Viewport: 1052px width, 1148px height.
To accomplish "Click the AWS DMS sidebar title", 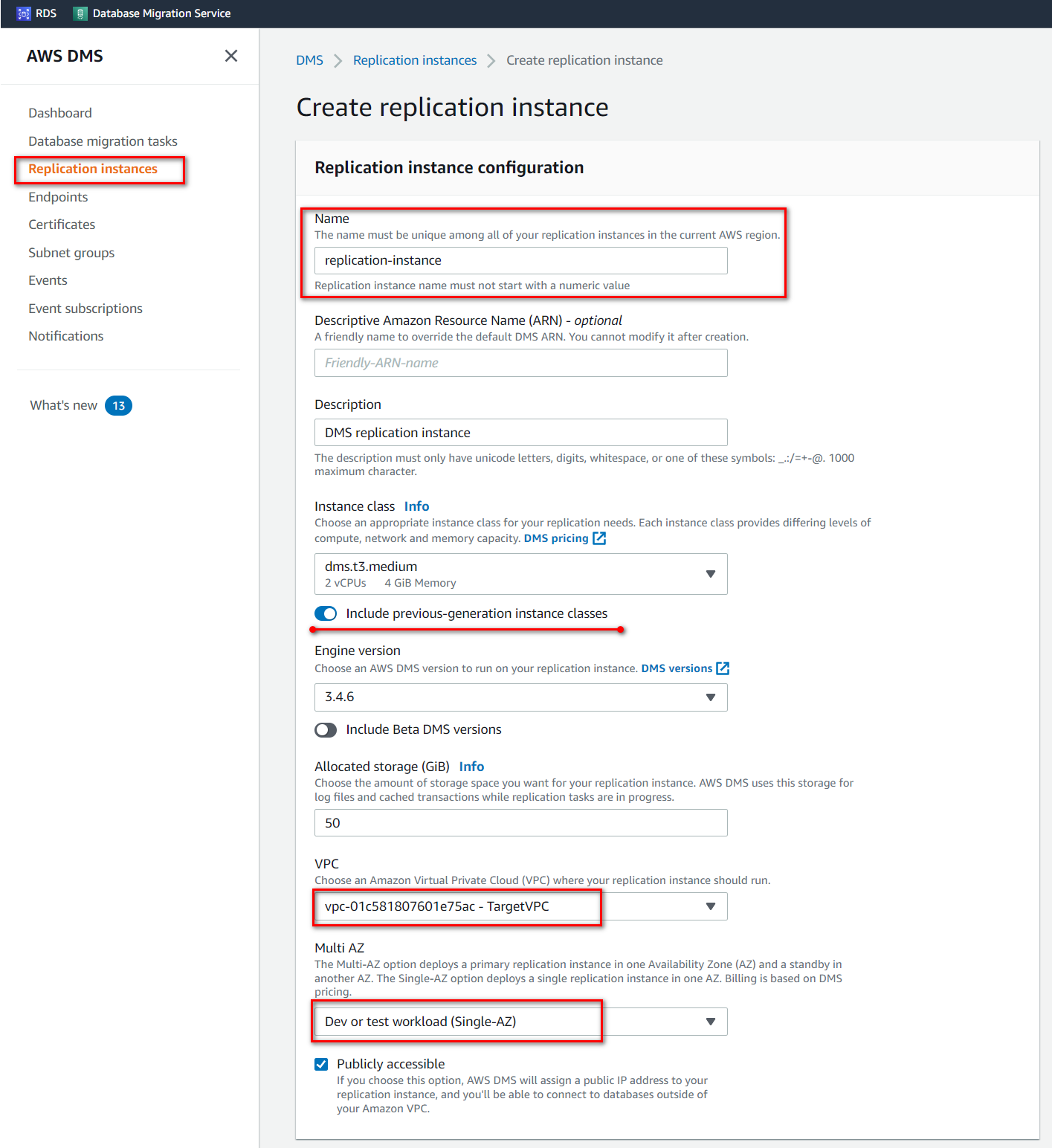I will [65, 56].
